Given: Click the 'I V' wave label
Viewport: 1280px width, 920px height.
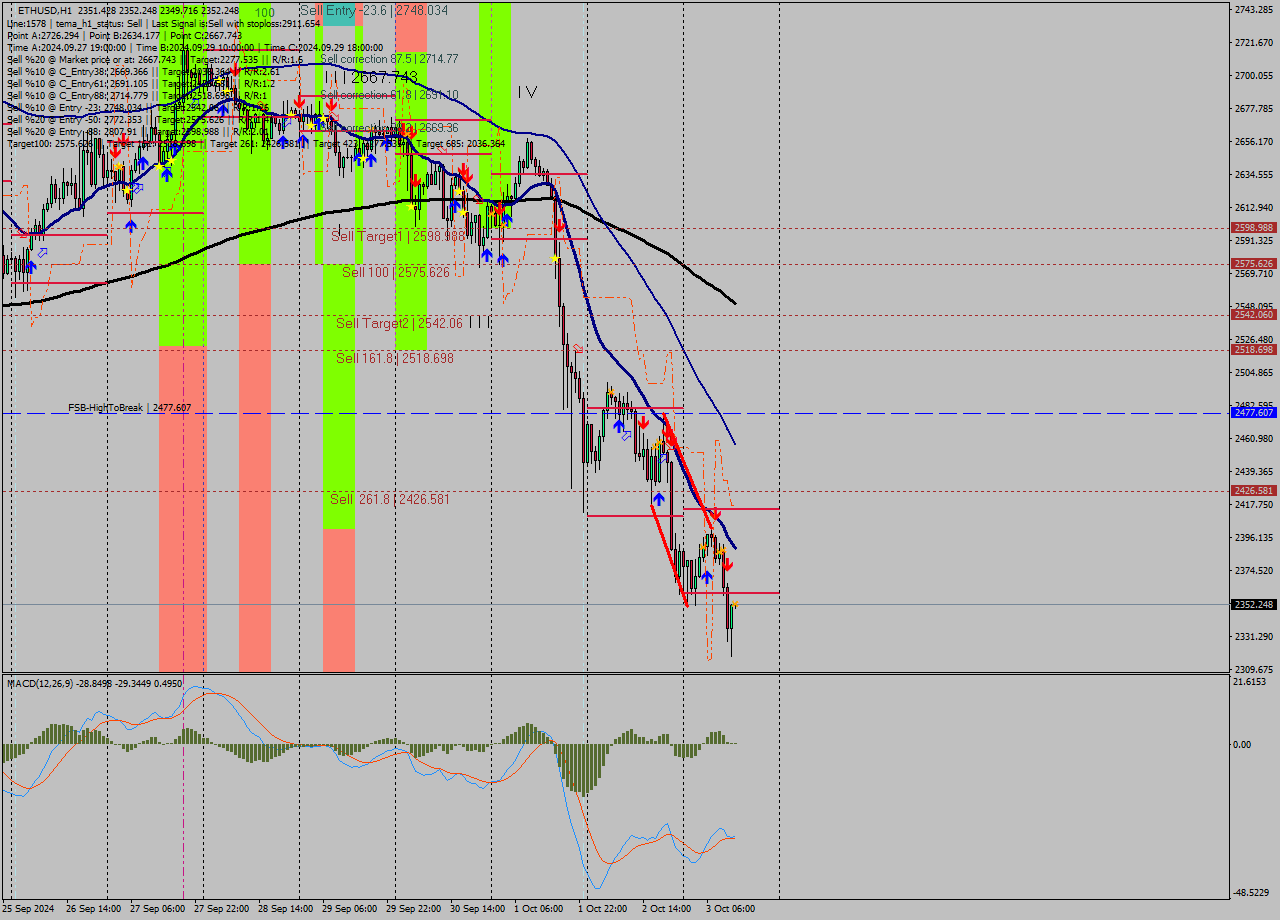Looking at the screenshot, I should (x=527, y=92).
